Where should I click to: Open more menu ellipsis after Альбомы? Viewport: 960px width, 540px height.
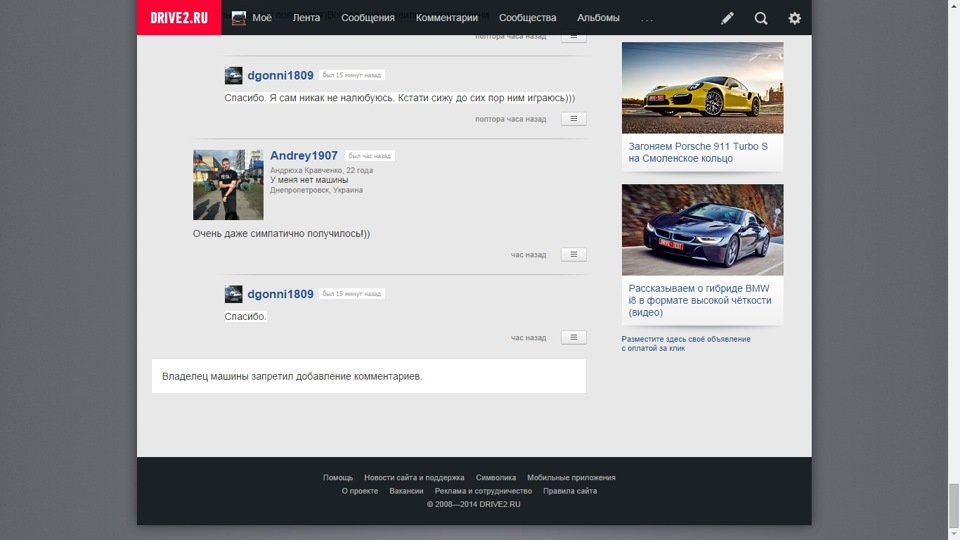(647, 19)
